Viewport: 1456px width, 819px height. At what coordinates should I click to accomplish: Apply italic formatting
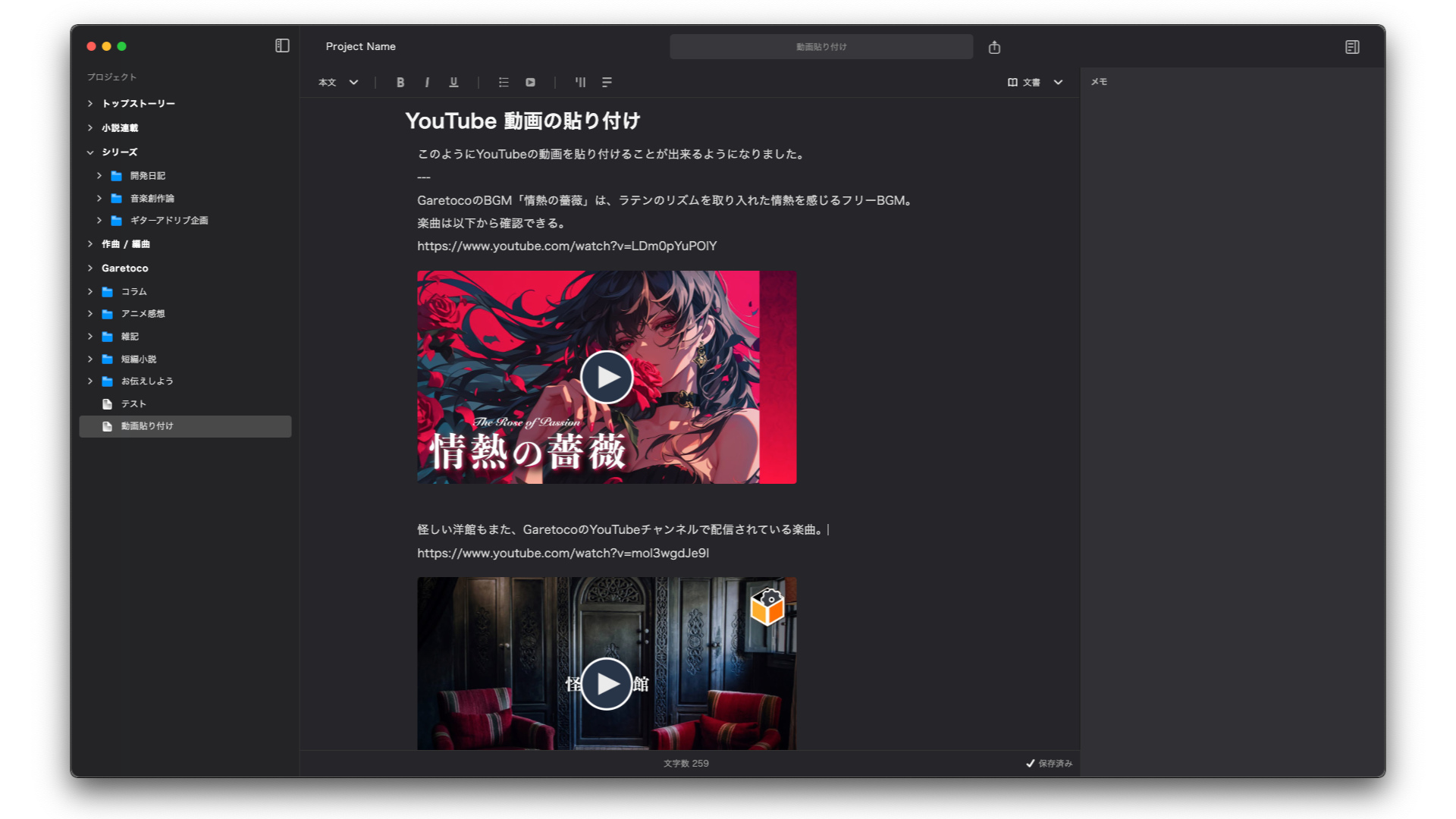click(x=427, y=82)
